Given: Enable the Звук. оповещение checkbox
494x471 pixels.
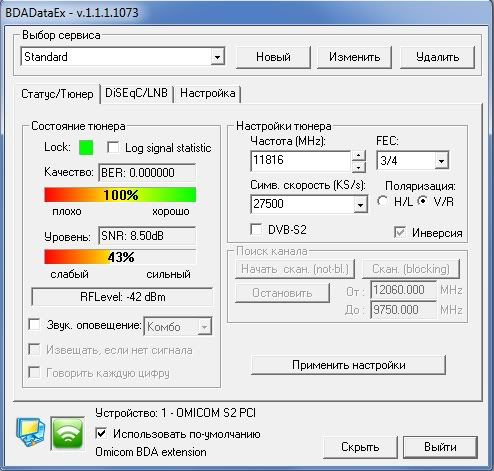Looking at the screenshot, I should 34,324.
